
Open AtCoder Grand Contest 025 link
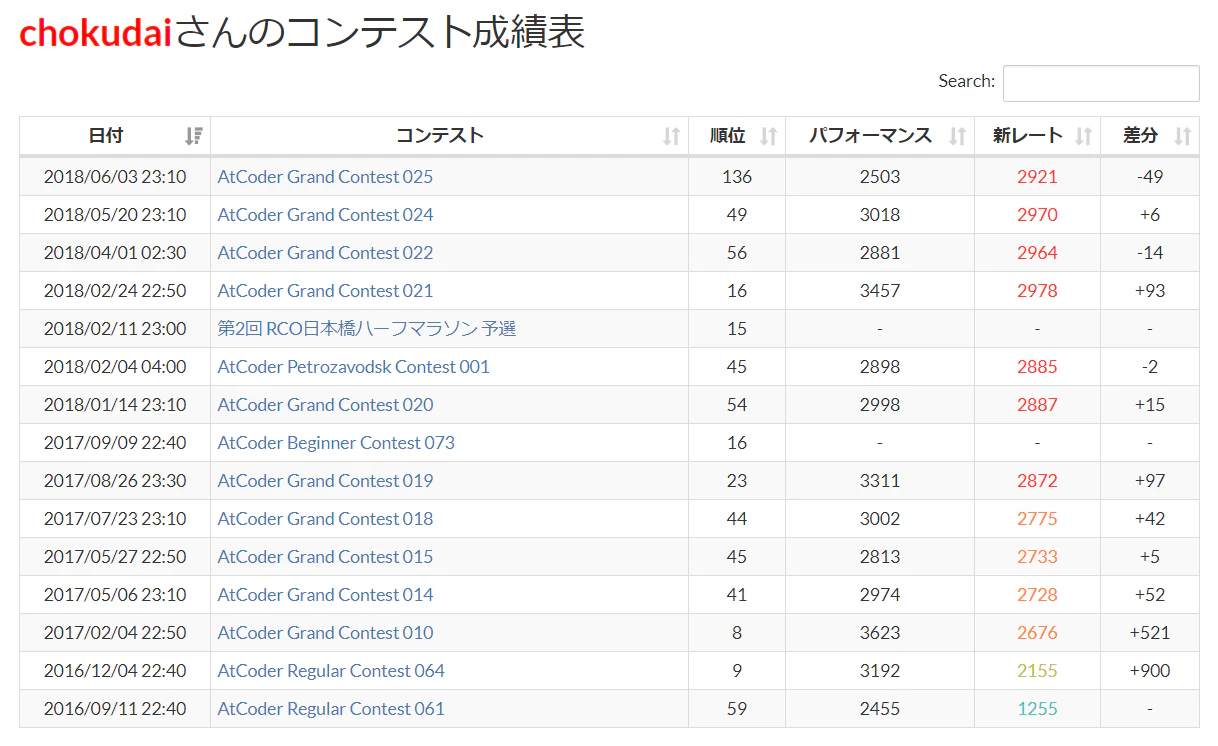325,177
